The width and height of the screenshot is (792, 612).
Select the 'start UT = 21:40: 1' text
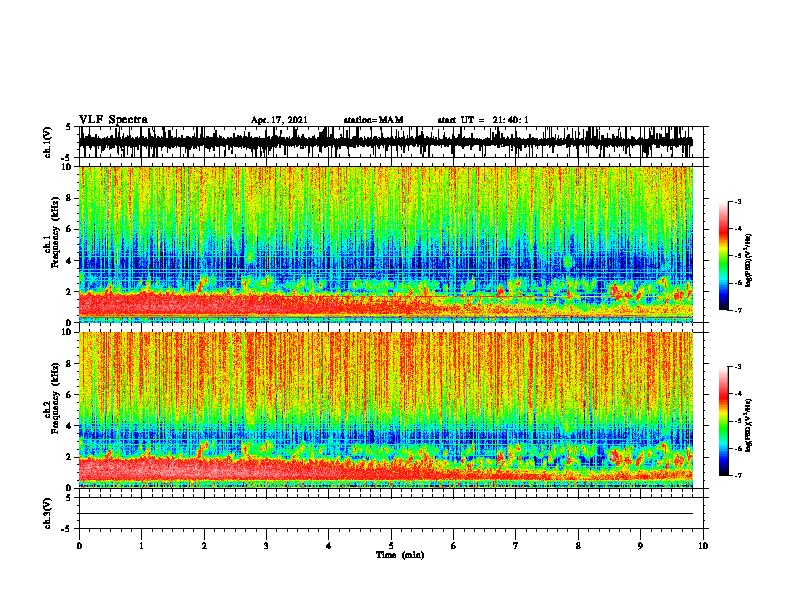(483, 120)
